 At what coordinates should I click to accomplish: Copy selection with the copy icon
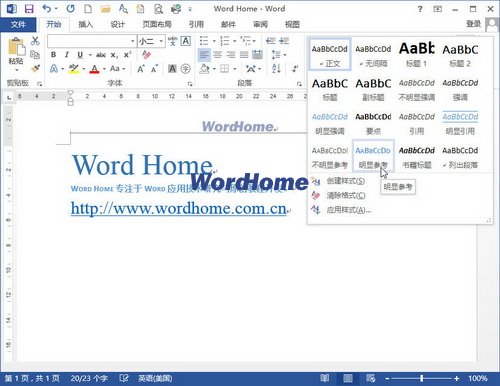tap(35, 54)
